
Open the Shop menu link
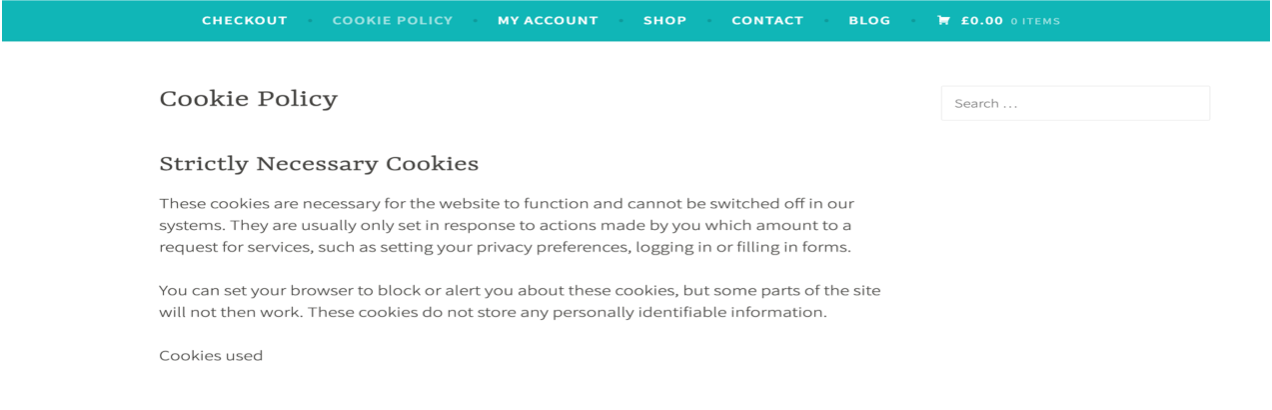(665, 20)
